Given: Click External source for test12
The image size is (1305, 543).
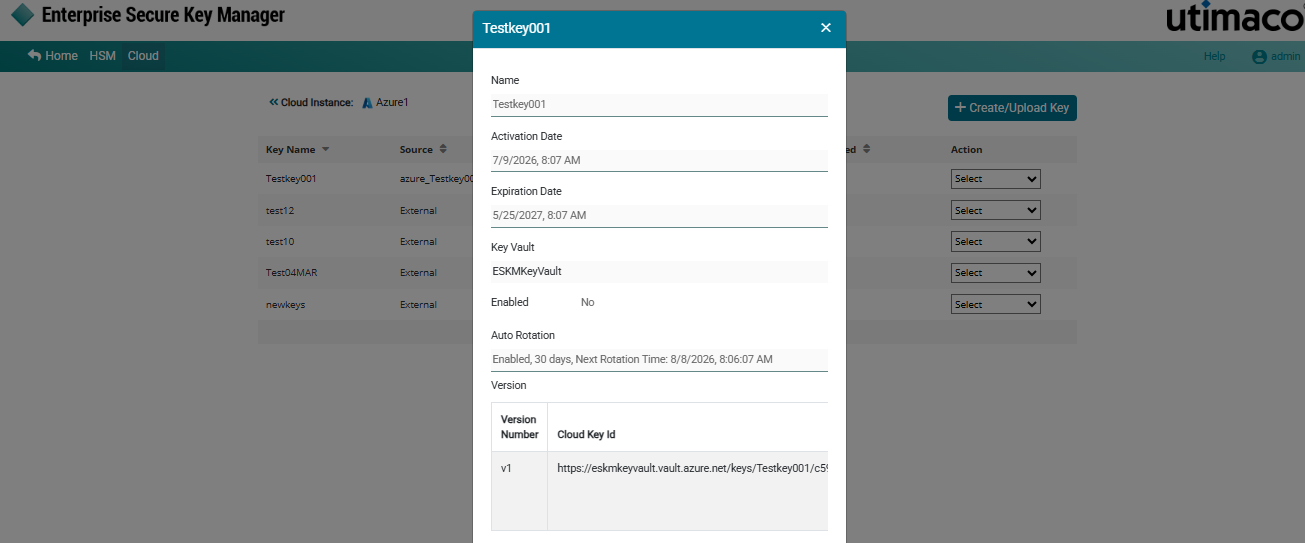Looking at the screenshot, I should 418,211.
